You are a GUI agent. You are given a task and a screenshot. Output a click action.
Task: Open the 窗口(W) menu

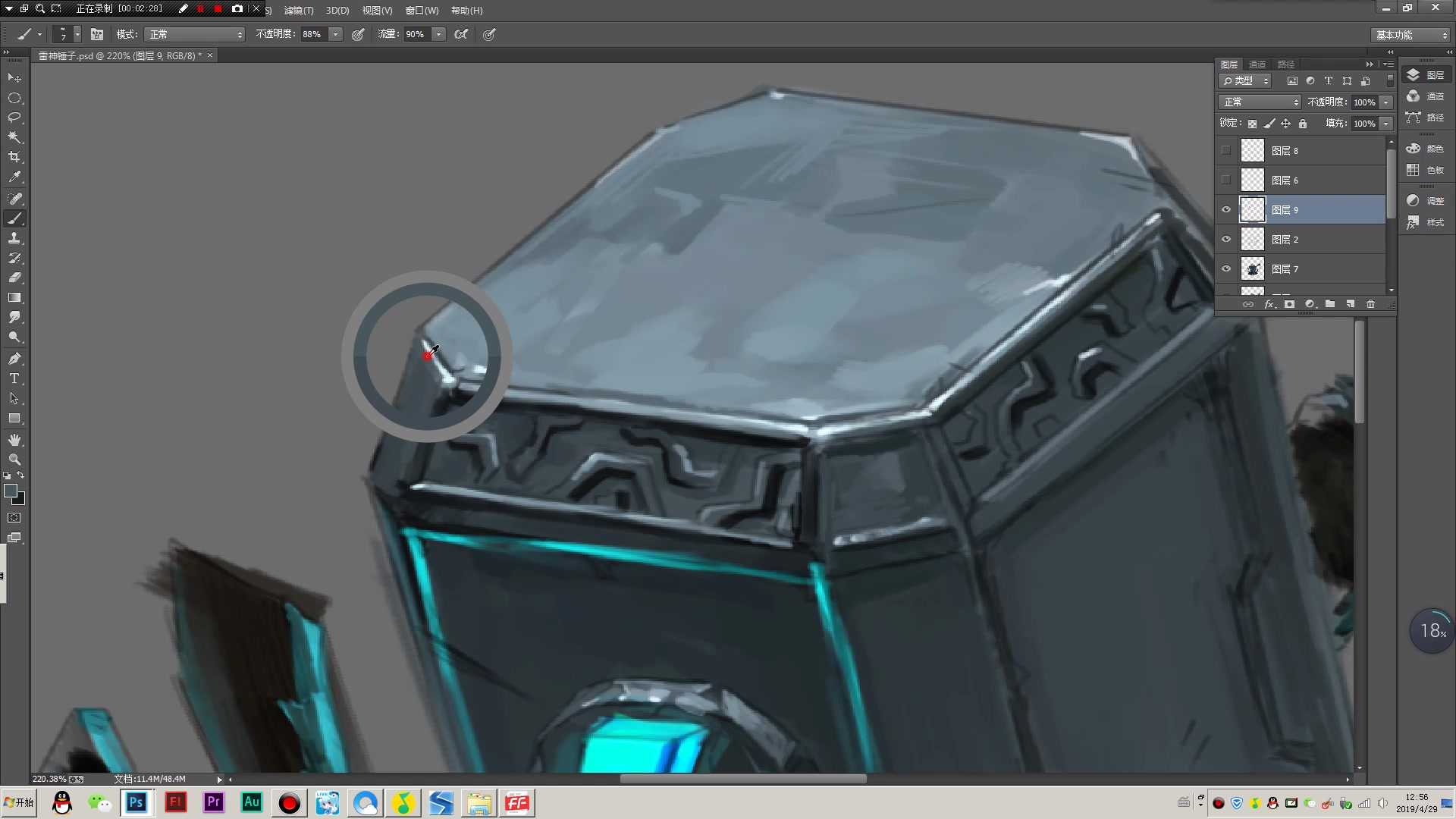coord(422,11)
